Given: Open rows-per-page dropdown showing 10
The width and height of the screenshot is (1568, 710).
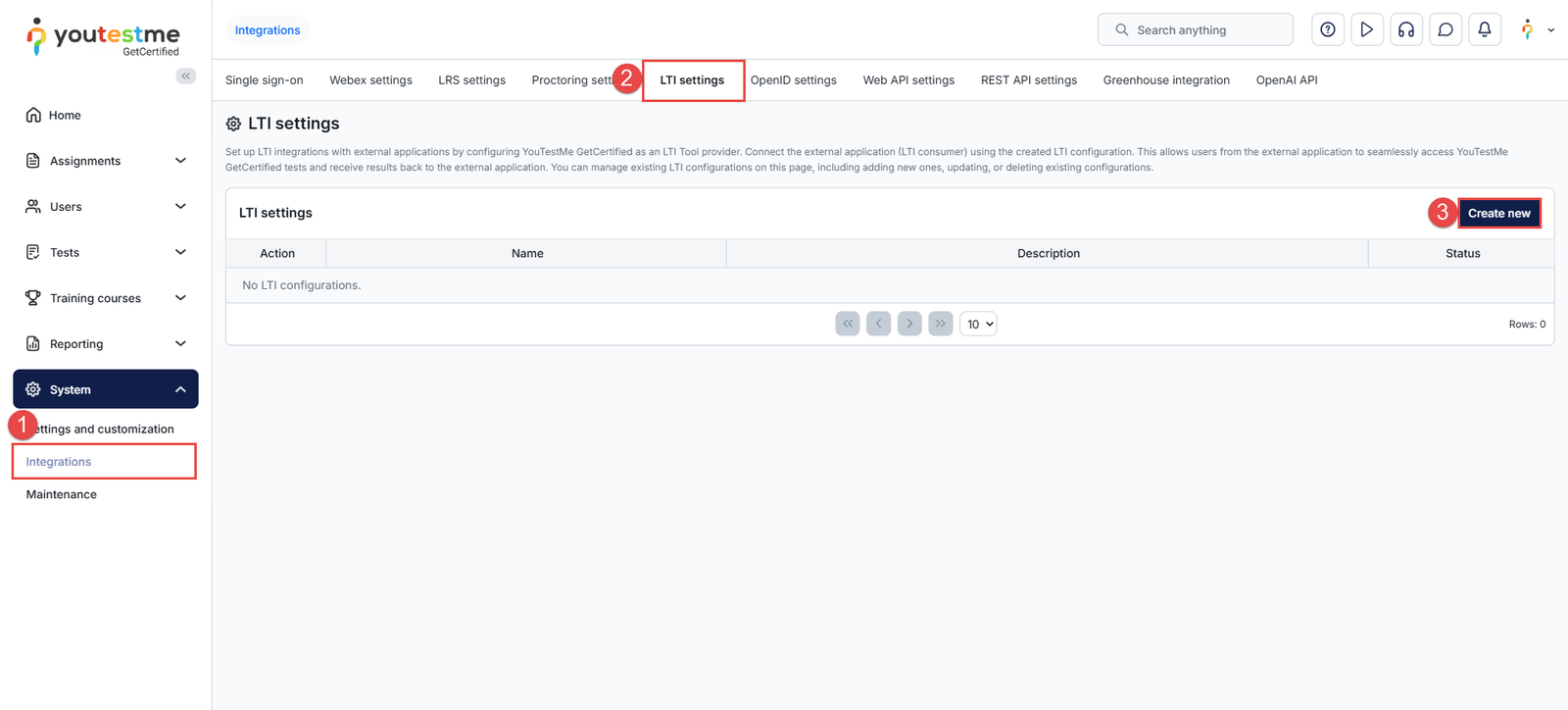Looking at the screenshot, I should (978, 324).
